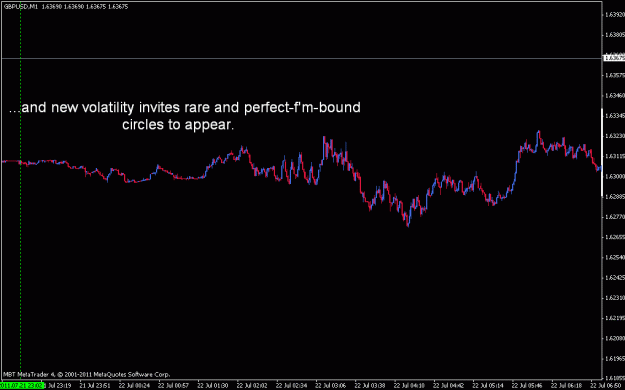Select the 21 Jul 23:51 time label
The image size is (625, 390).
(95, 386)
